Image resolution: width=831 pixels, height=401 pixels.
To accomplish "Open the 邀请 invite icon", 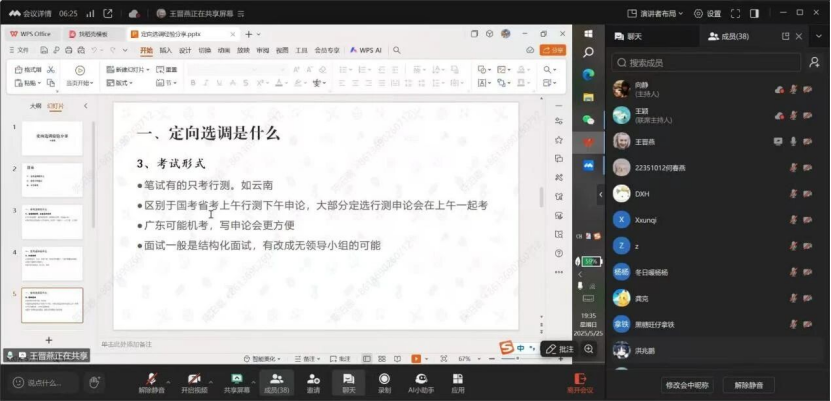I will point(313,378).
